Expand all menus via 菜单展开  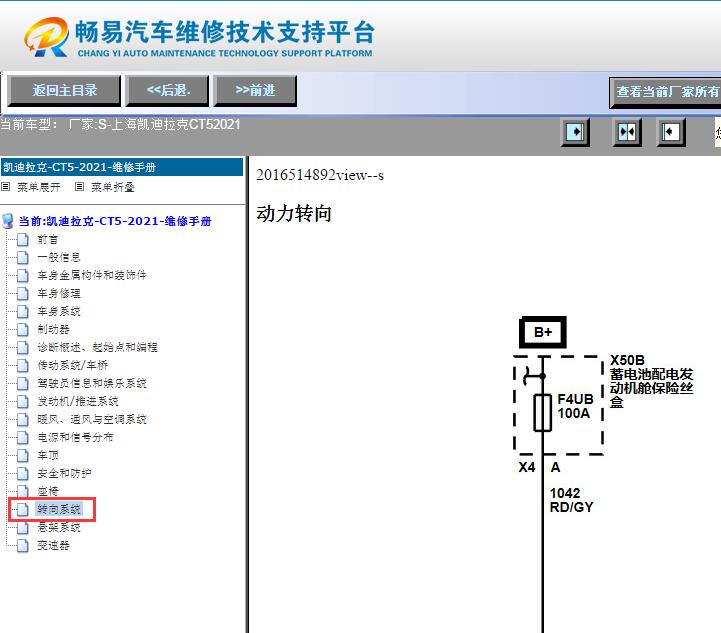click(x=39, y=187)
